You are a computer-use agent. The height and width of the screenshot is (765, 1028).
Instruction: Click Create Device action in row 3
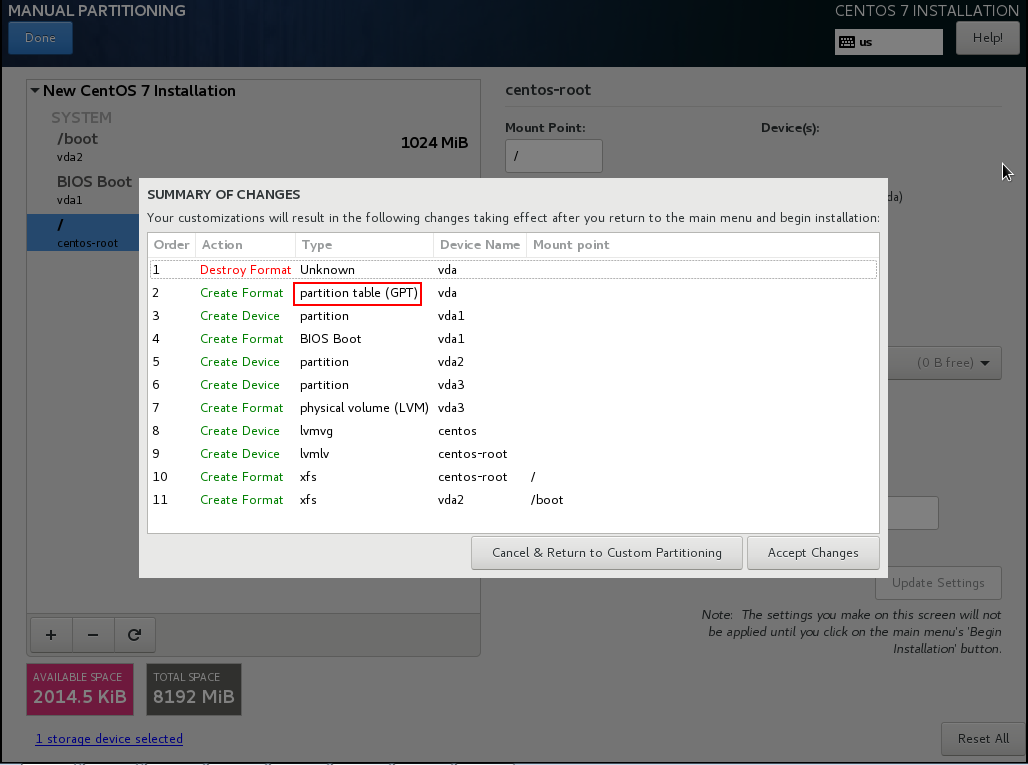click(x=240, y=316)
